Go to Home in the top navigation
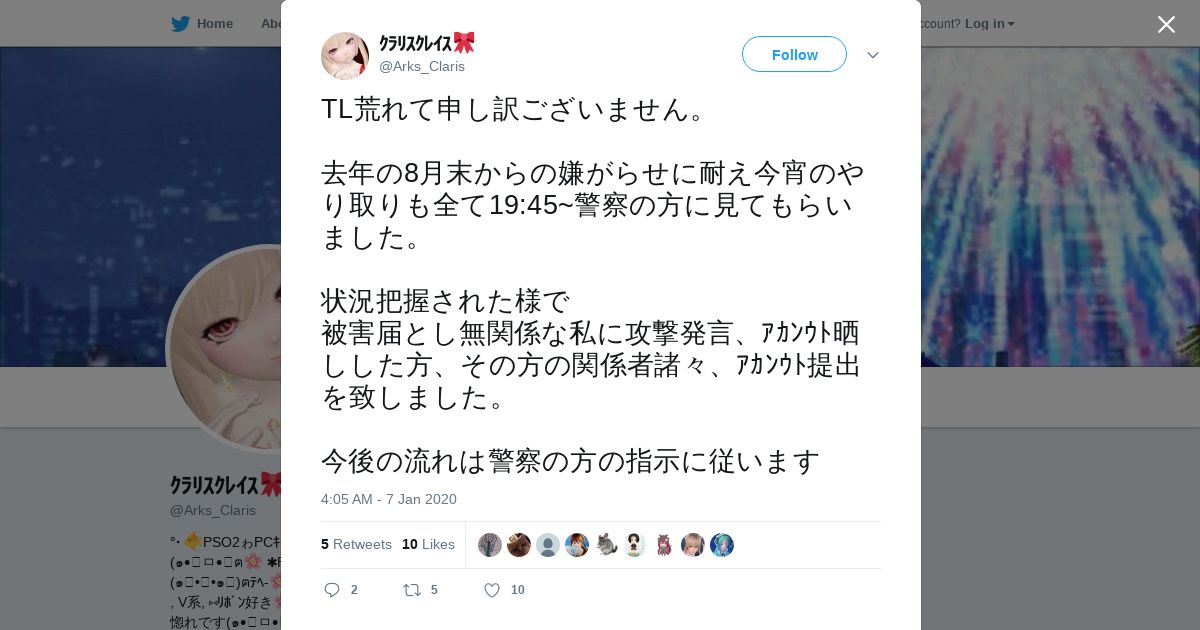The height and width of the screenshot is (630, 1200). [214, 23]
